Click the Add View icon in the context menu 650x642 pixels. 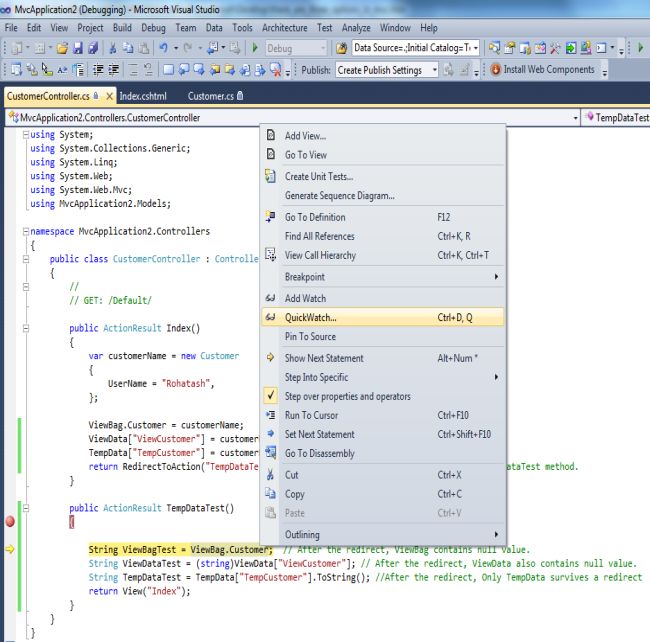pos(270,136)
